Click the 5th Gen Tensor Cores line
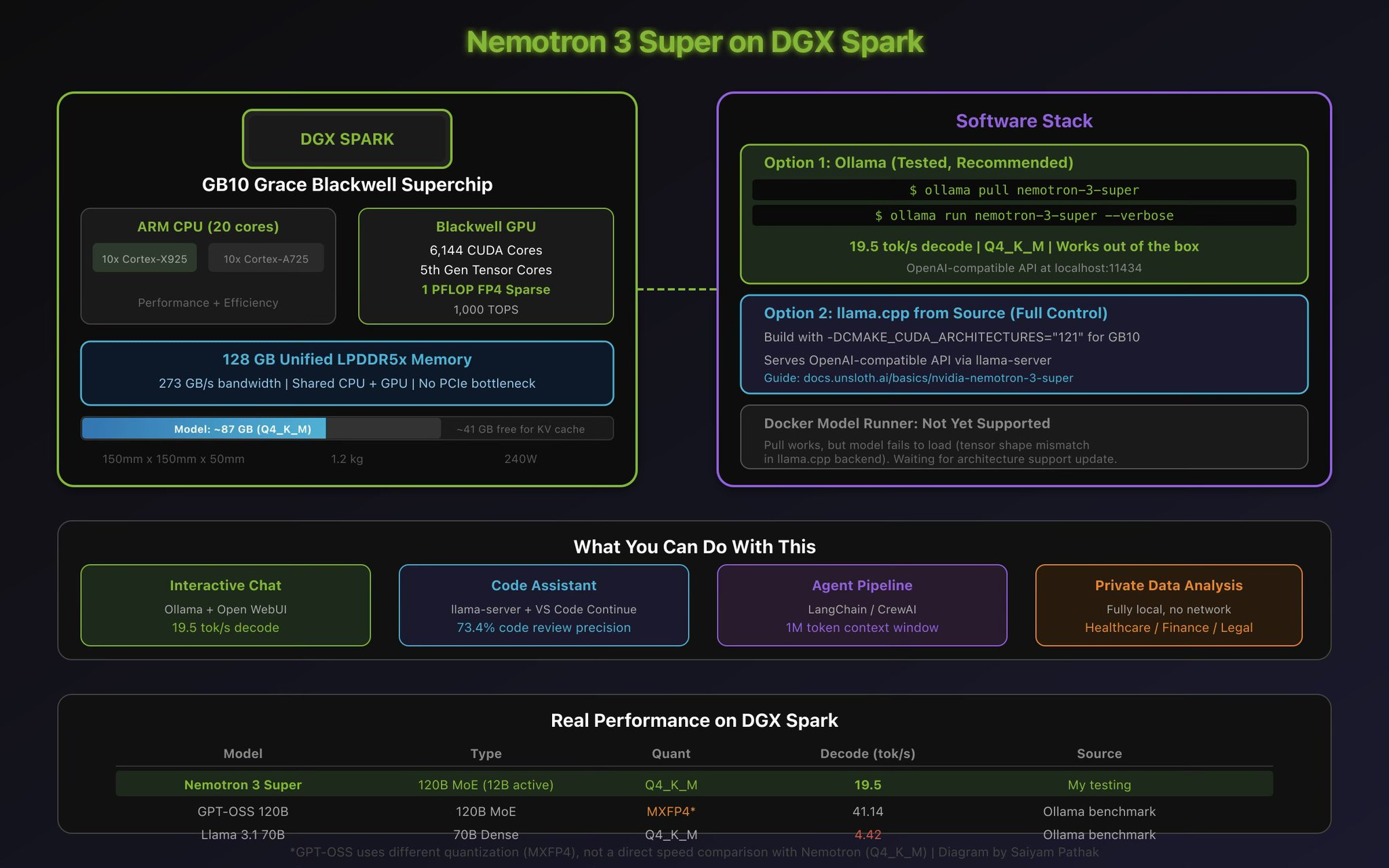Image resolution: width=1389 pixels, height=868 pixels. [x=486, y=270]
